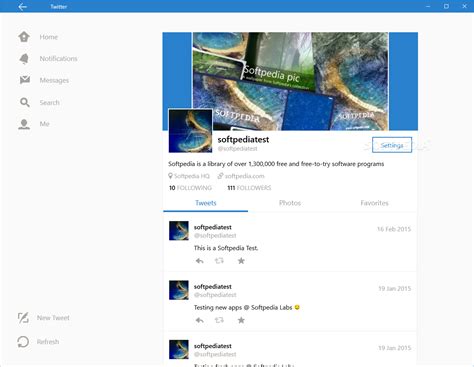
Task: Open the Me menu label
Action: pyautogui.click(x=44, y=124)
